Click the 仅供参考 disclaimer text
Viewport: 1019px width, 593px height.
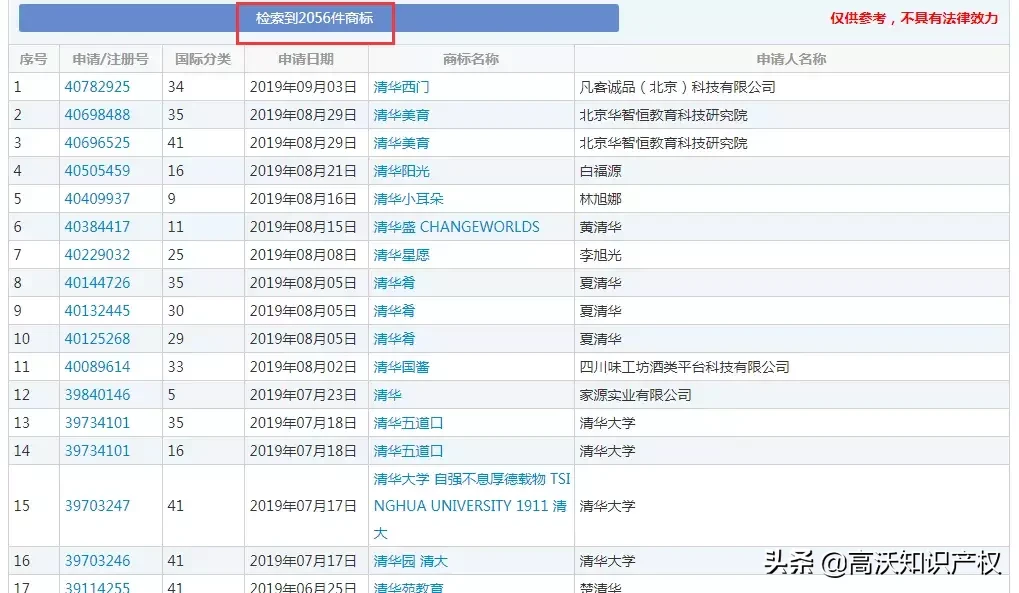point(910,18)
